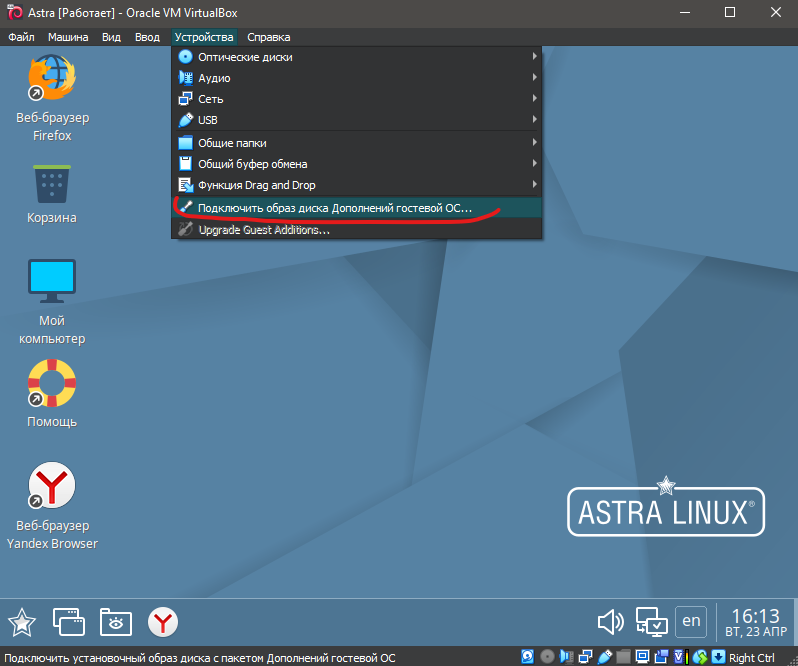Click the USB status bar icon

605,657
